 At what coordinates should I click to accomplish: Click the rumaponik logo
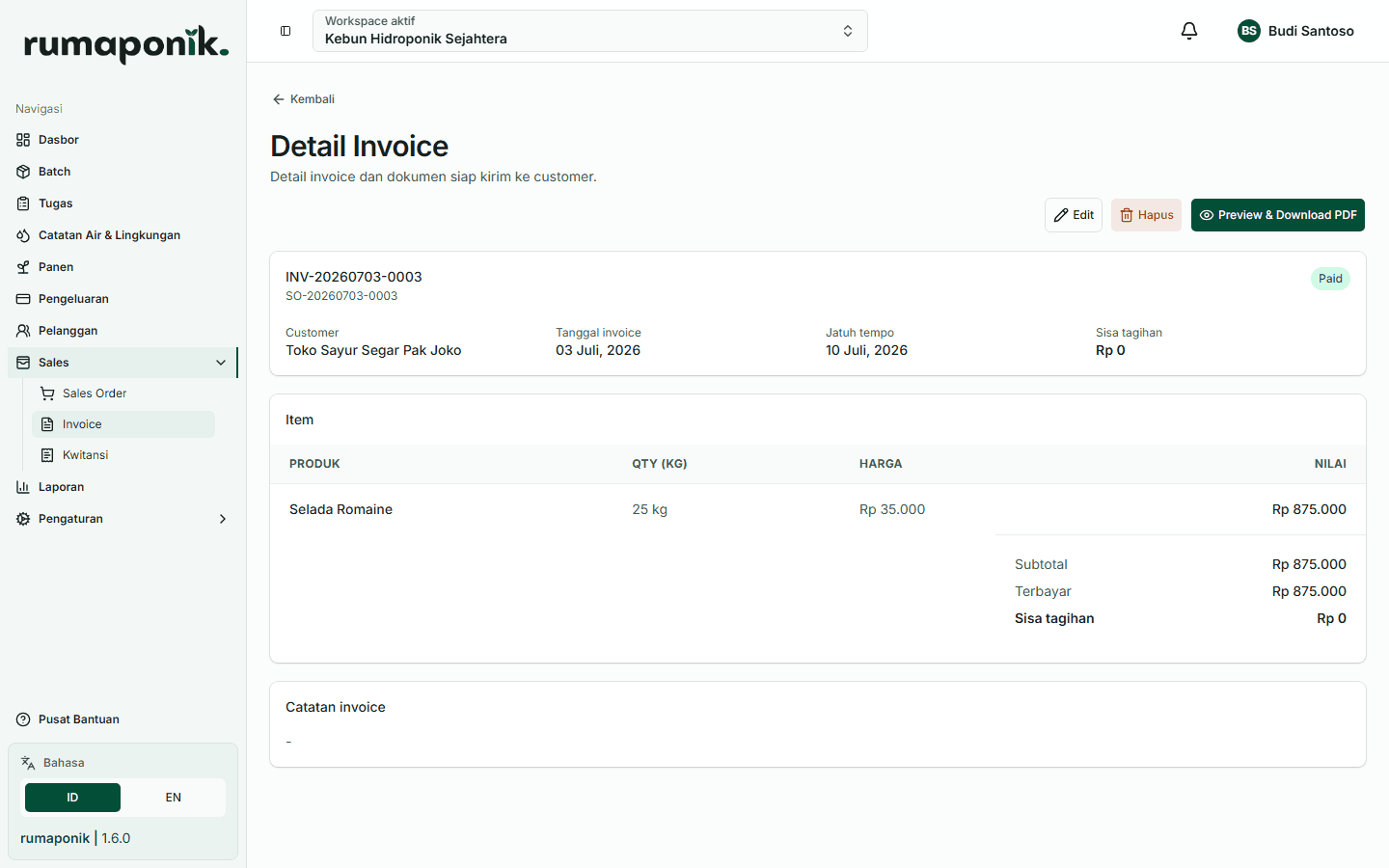point(125,44)
